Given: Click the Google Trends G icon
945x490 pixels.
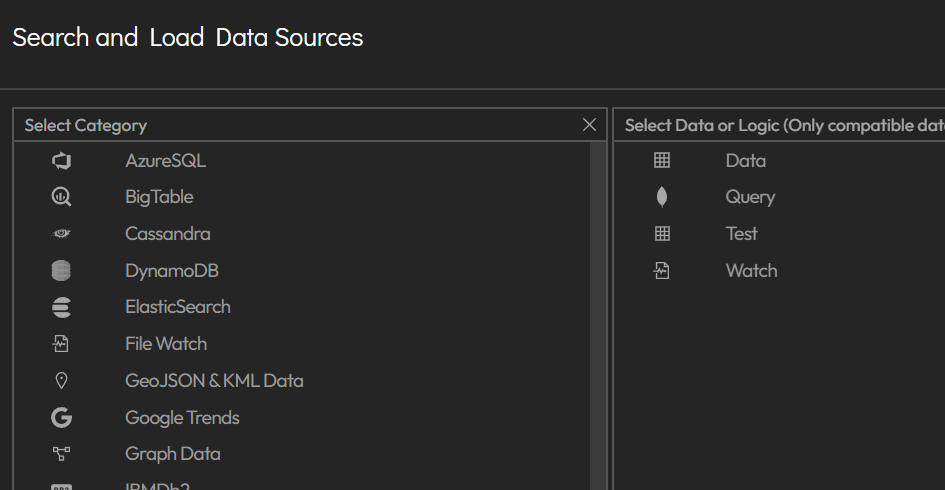Looking at the screenshot, I should [61, 418].
